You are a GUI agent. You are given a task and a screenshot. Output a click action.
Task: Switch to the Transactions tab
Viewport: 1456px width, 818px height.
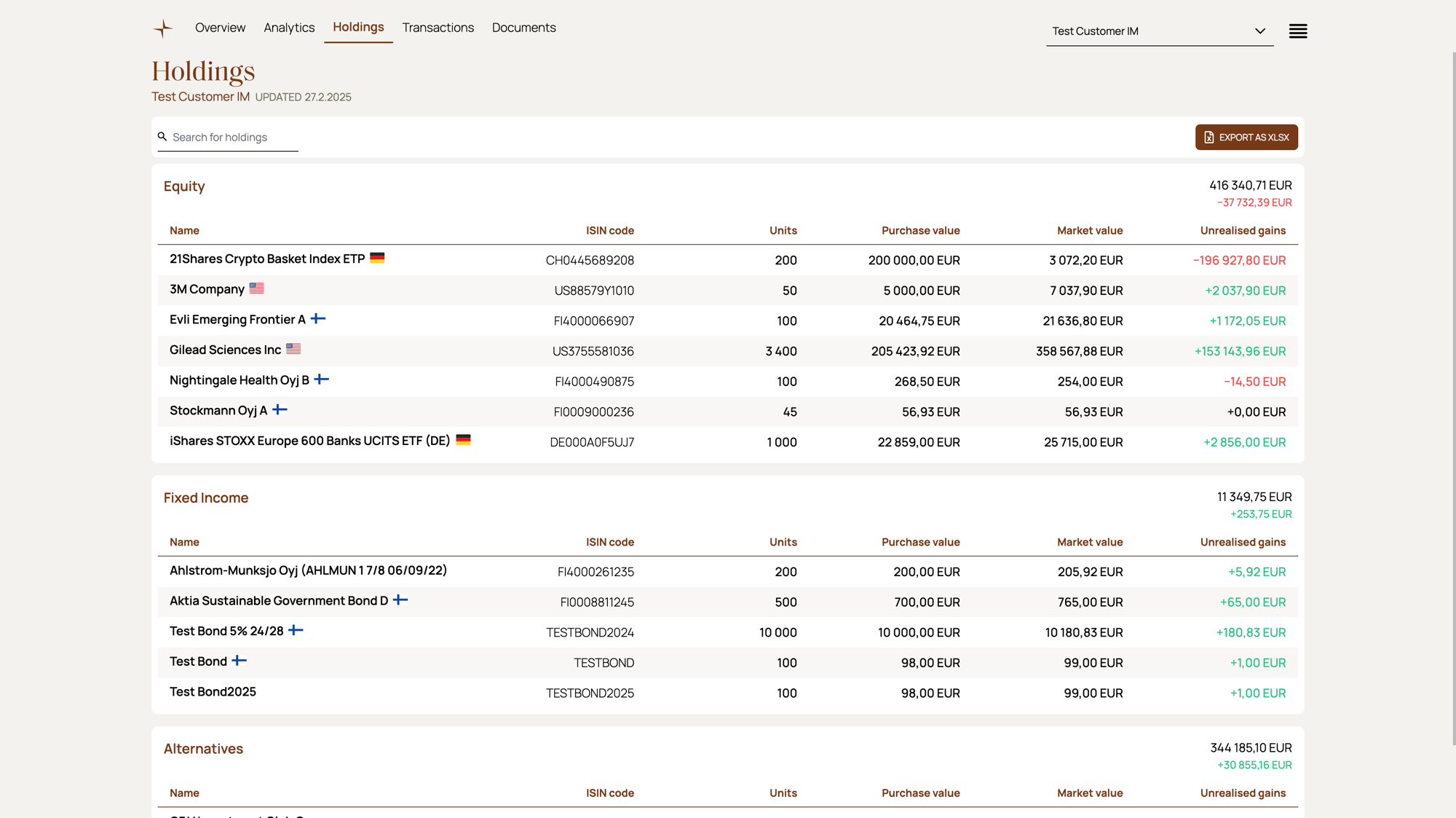(438, 27)
